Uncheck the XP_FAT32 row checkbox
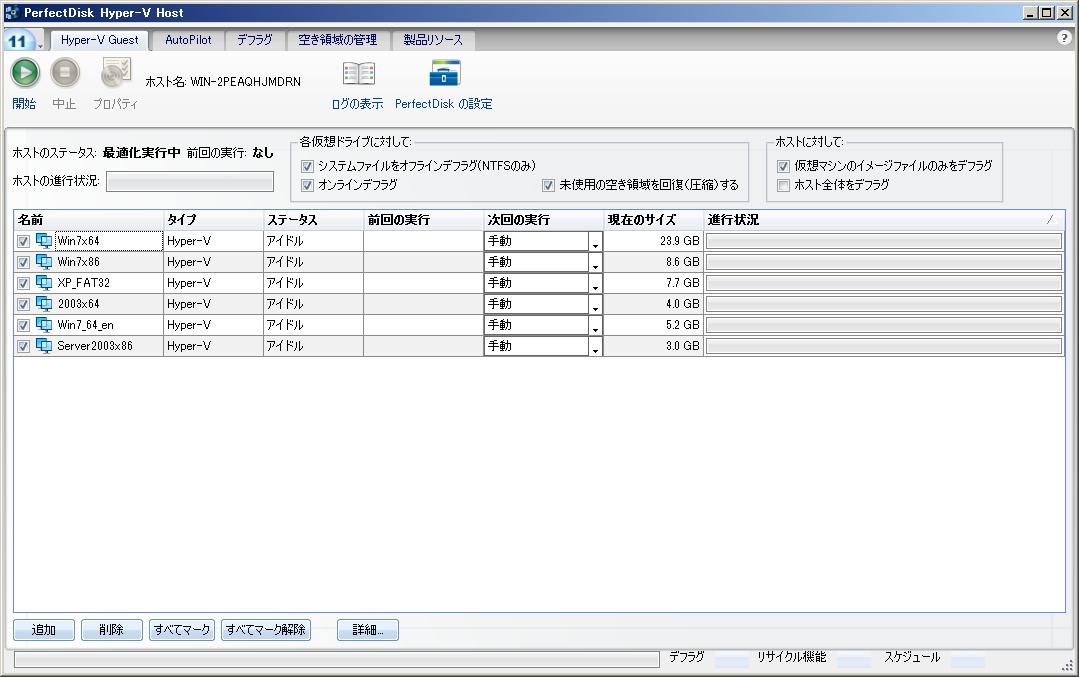This screenshot has width=1079, height=677. [23, 283]
